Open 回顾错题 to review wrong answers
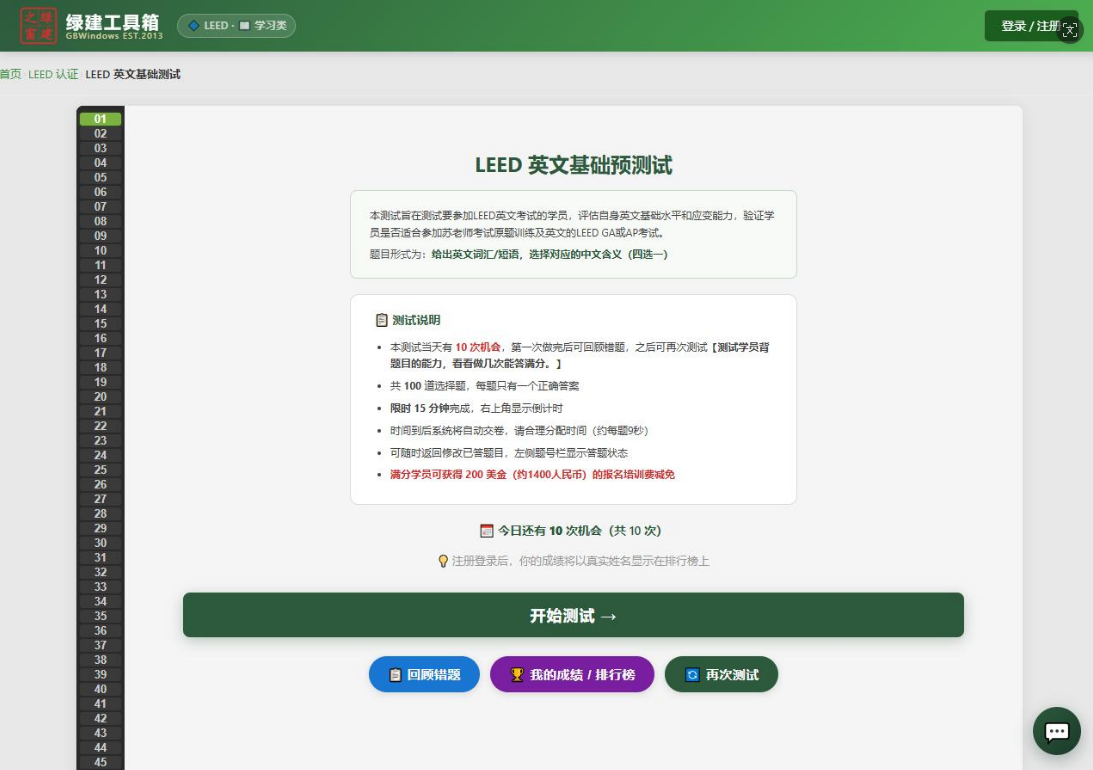 pos(424,674)
